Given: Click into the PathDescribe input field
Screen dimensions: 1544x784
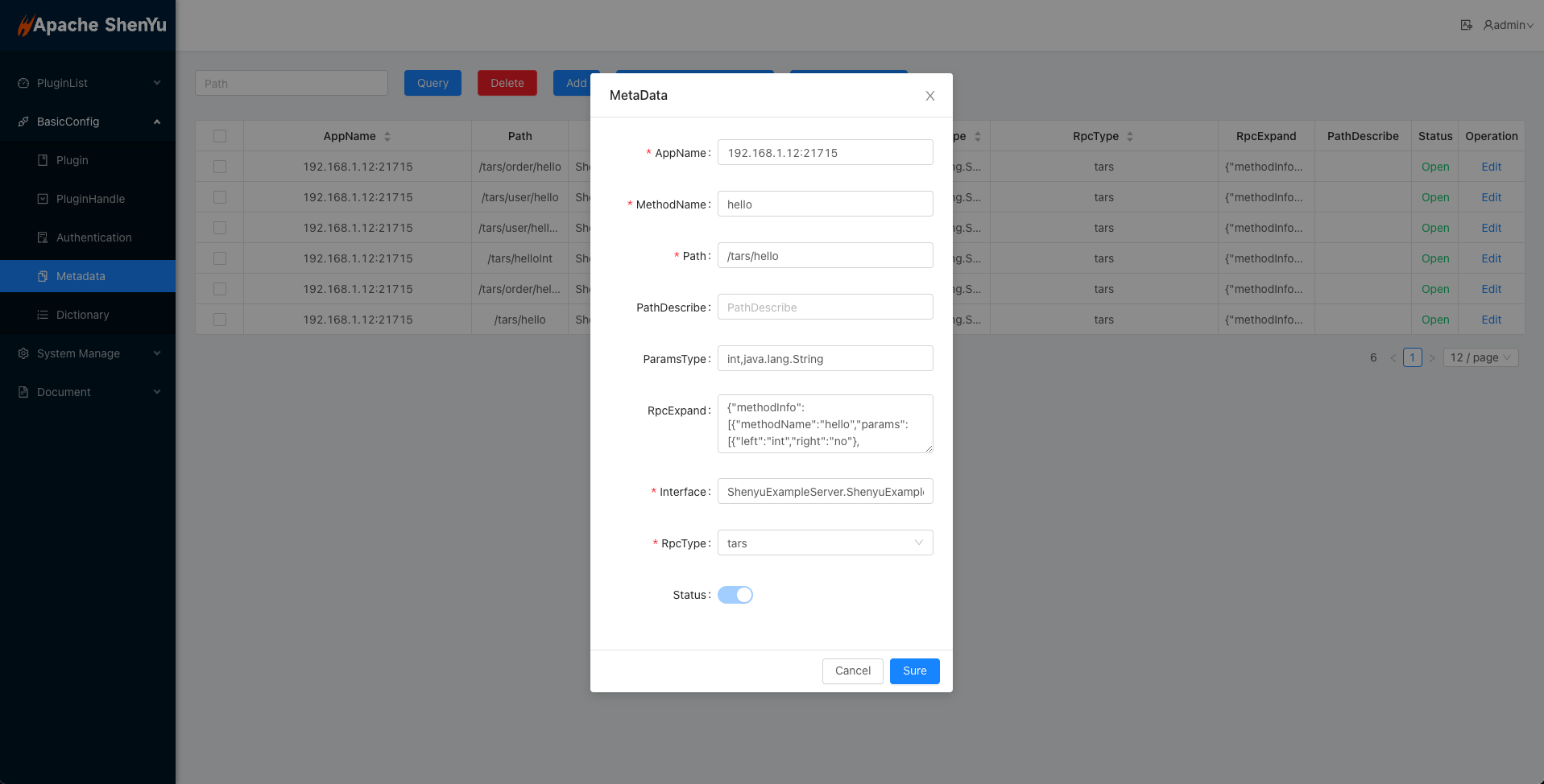Looking at the screenshot, I should click(825, 307).
